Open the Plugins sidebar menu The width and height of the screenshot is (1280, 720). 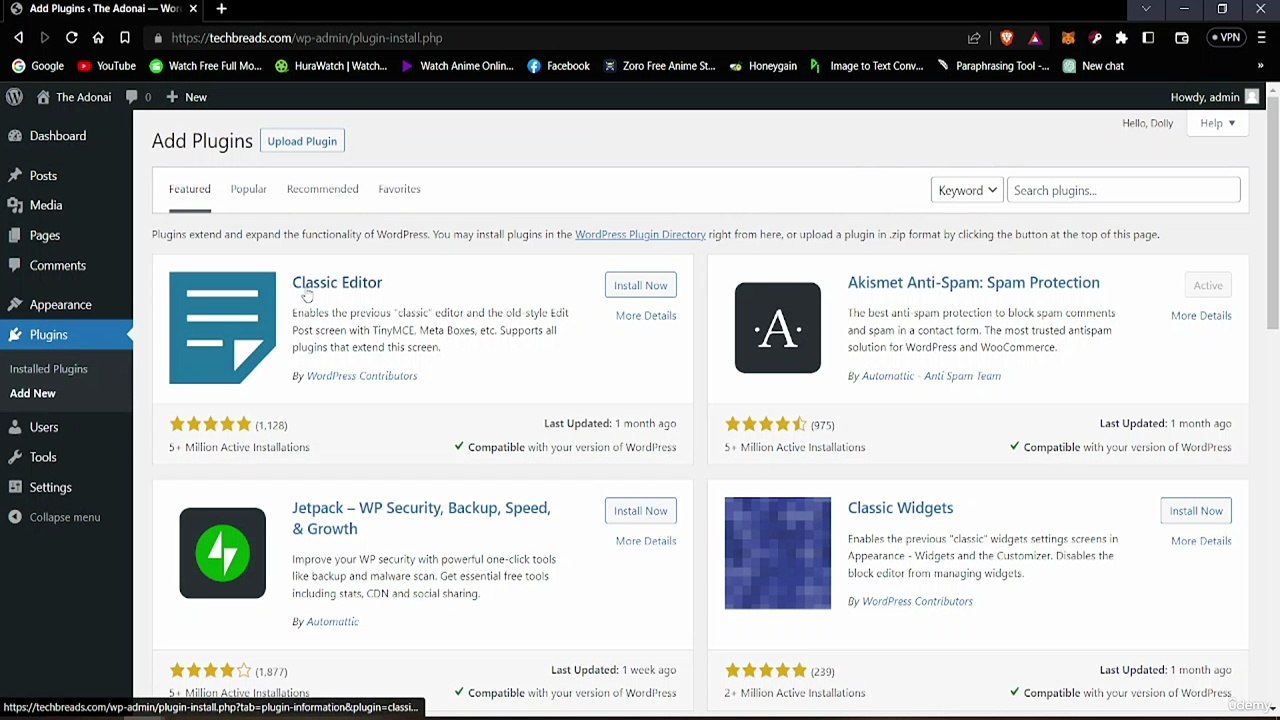tap(66, 335)
